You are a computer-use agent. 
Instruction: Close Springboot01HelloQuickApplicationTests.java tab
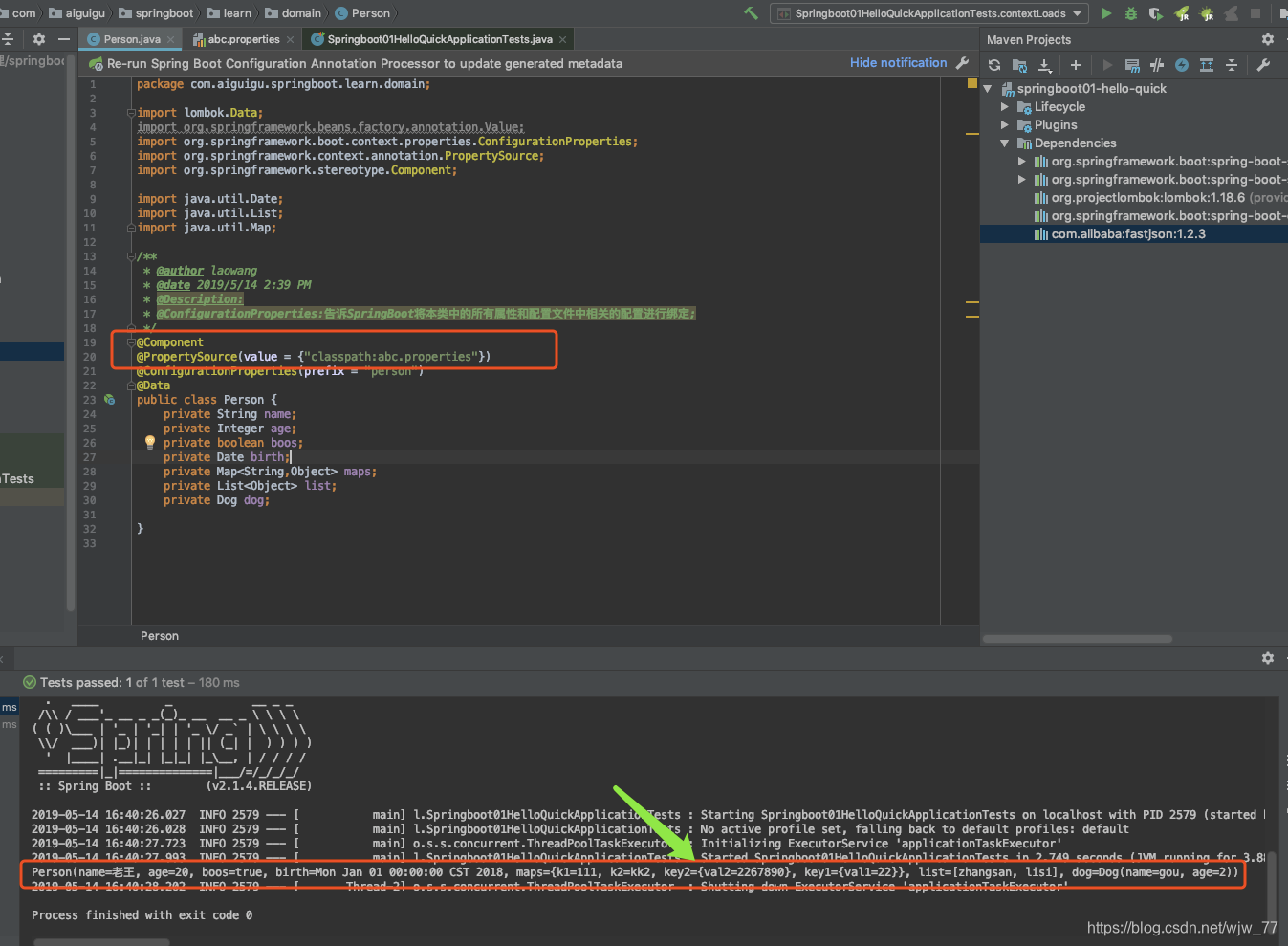pos(563,40)
